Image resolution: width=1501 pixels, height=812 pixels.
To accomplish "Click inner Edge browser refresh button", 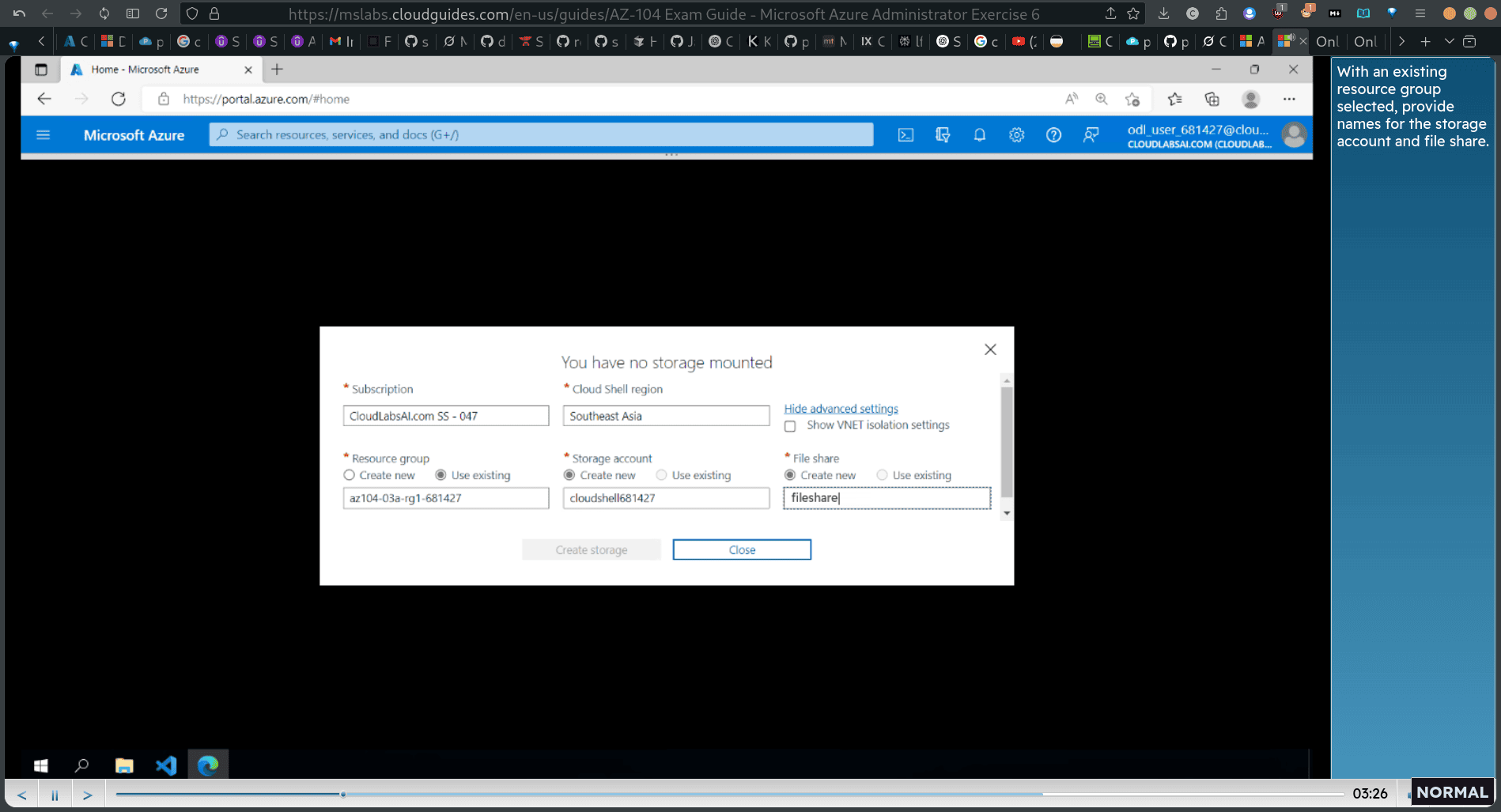I will [x=119, y=99].
